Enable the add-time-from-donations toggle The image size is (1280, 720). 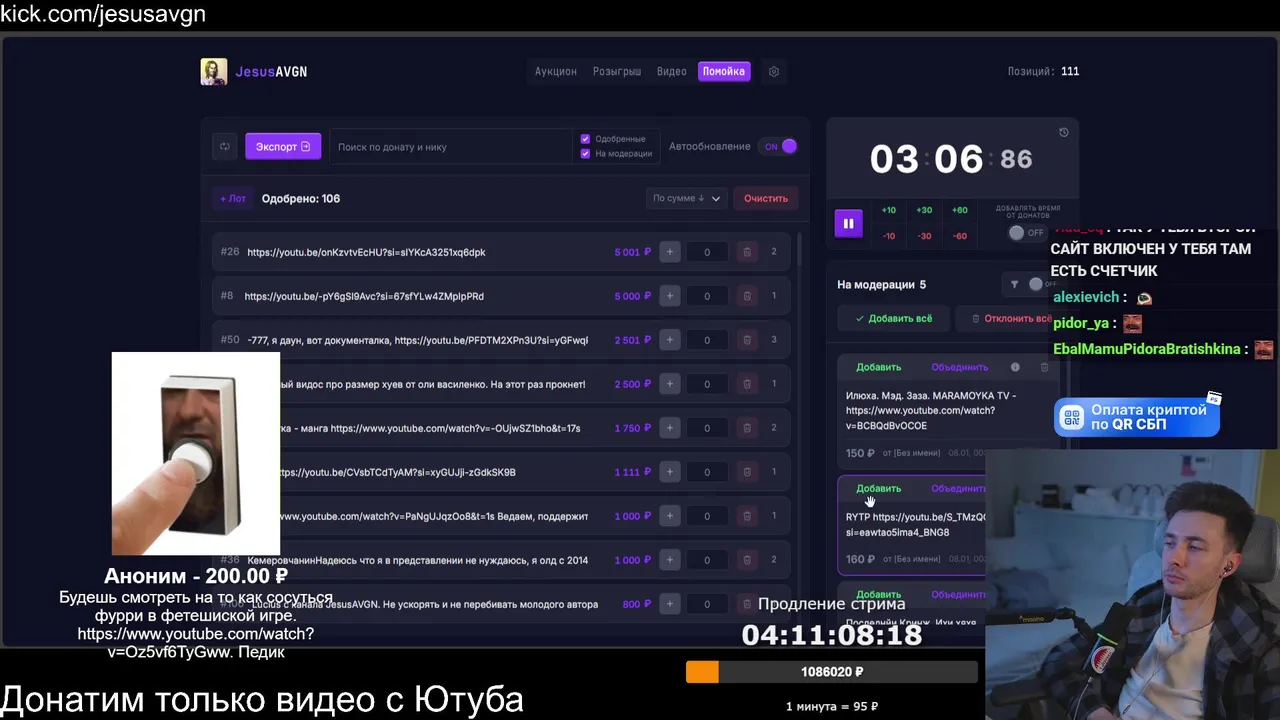click(1025, 233)
